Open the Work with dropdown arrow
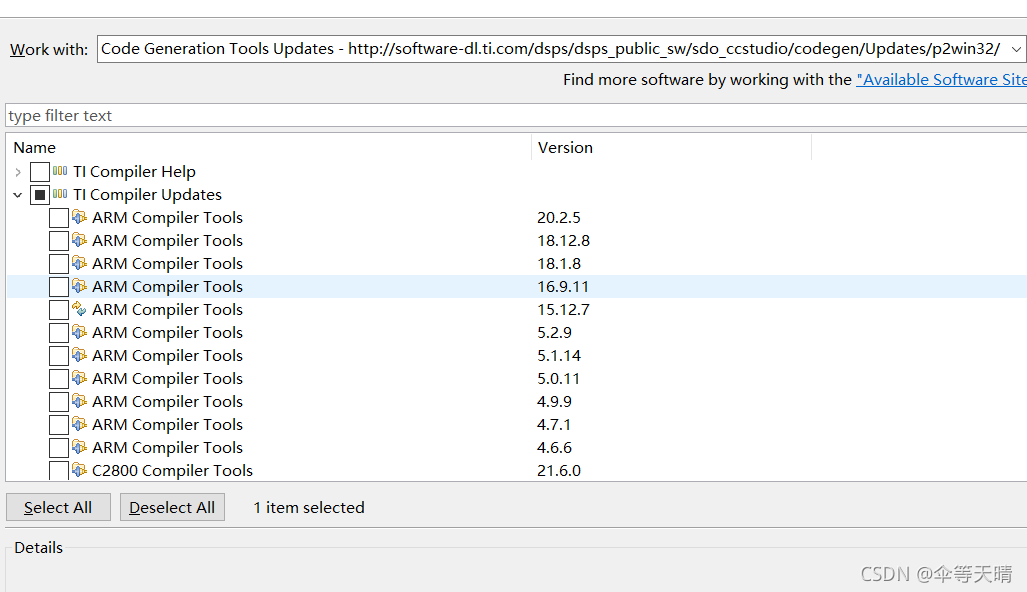The width and height of the screenshot is (1027, 592). [1017, 48]
